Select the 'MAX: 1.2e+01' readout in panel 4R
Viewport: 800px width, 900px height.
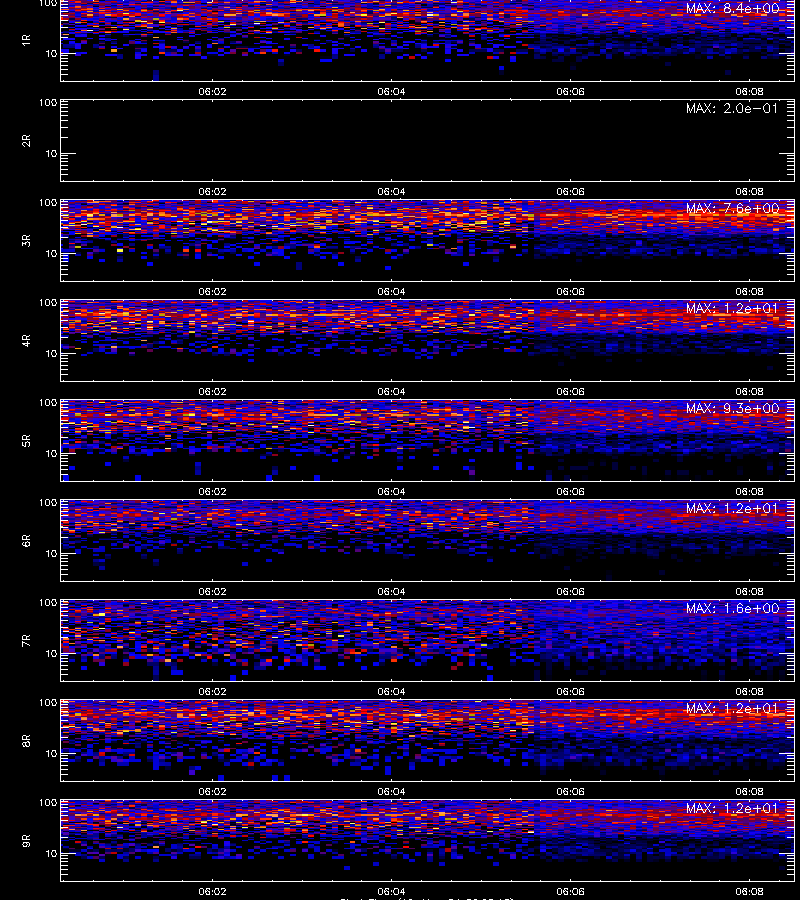point(732,308)
